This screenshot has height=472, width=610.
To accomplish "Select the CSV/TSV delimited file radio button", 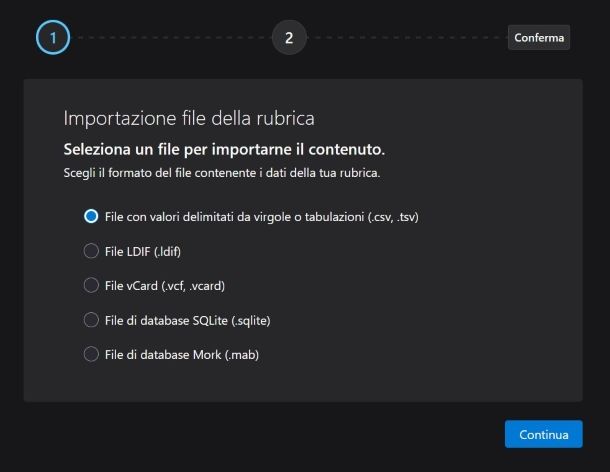I will tap(91, 216).
